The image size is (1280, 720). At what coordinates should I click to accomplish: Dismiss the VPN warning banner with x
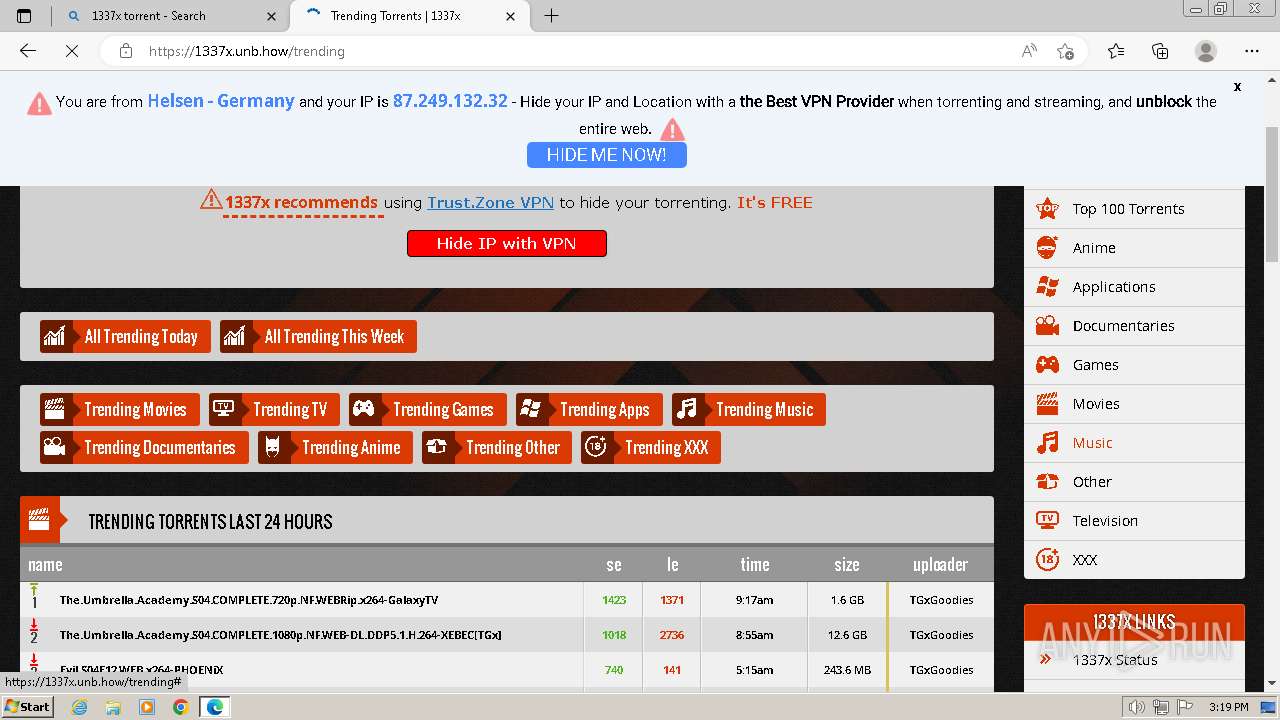click(x=1237, y=87)
